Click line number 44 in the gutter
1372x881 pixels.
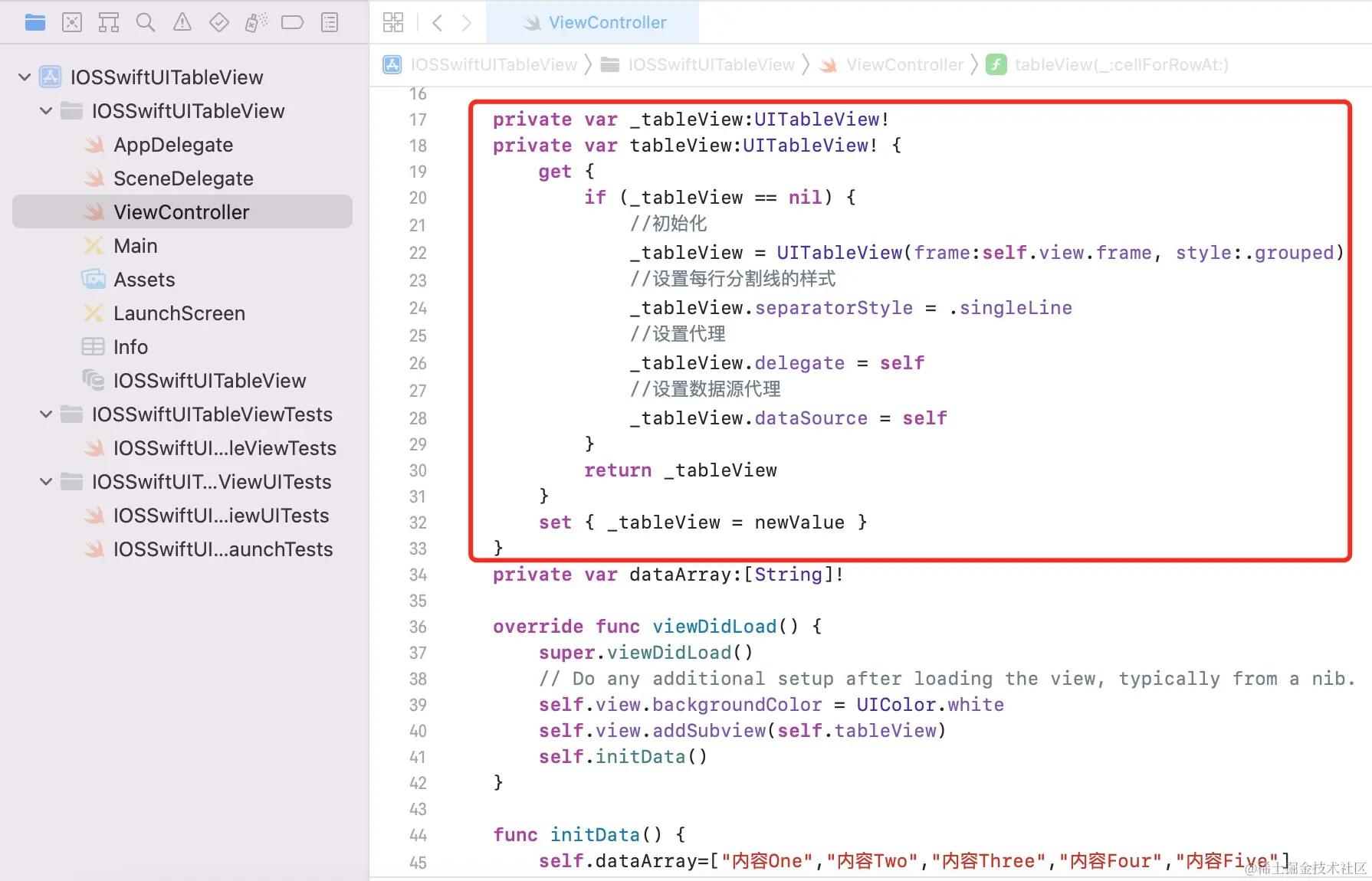418,835
